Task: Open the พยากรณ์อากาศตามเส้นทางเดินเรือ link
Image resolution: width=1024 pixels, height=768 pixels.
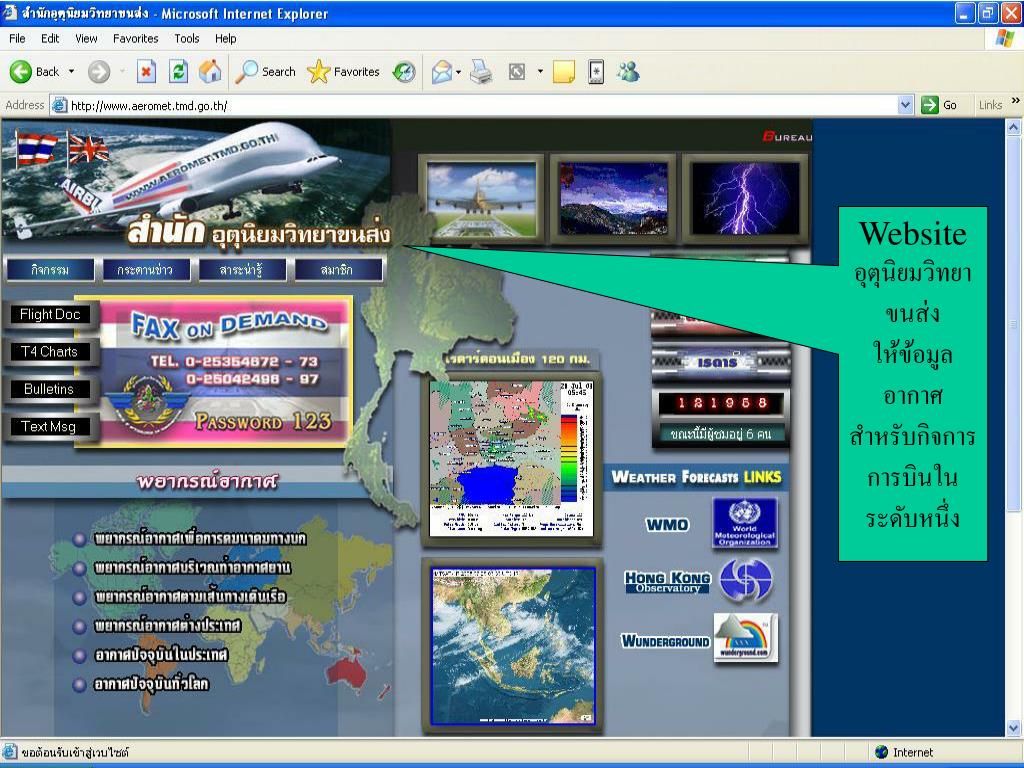Action: (190, 597)
